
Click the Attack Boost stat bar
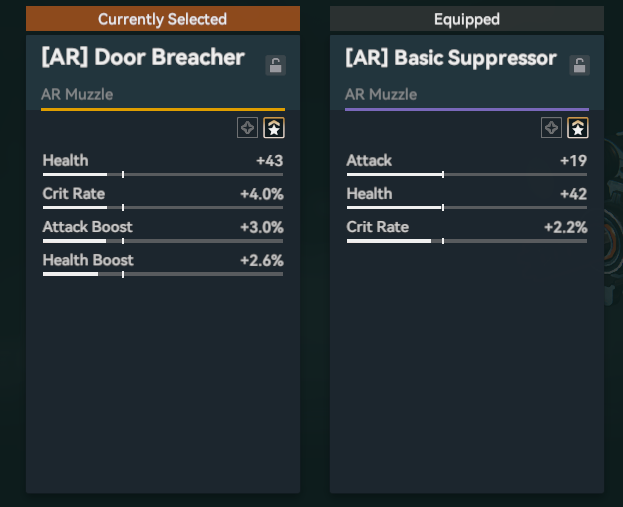163,241
